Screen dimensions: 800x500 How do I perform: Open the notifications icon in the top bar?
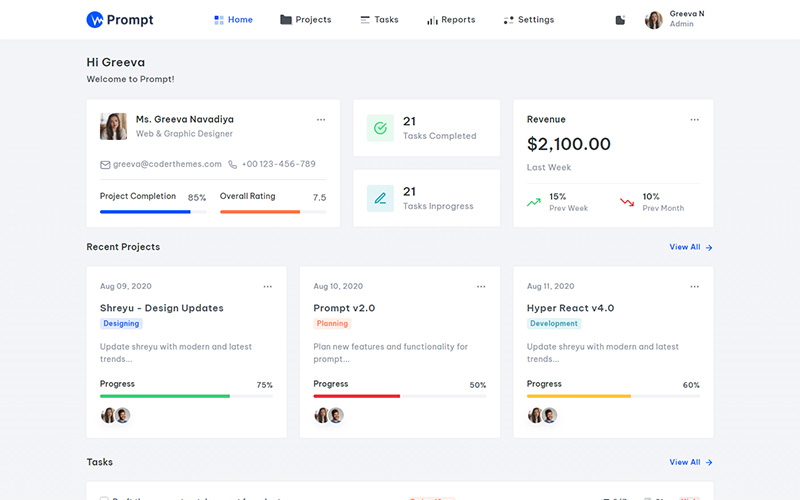(x=620, y=20)
